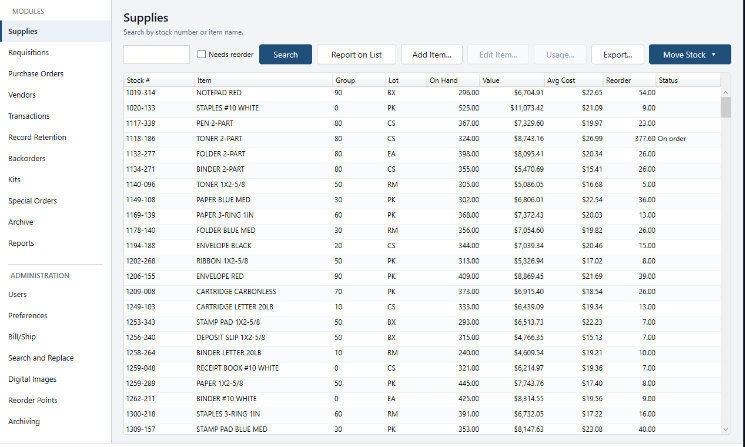Click the Search button

(286, 55)
